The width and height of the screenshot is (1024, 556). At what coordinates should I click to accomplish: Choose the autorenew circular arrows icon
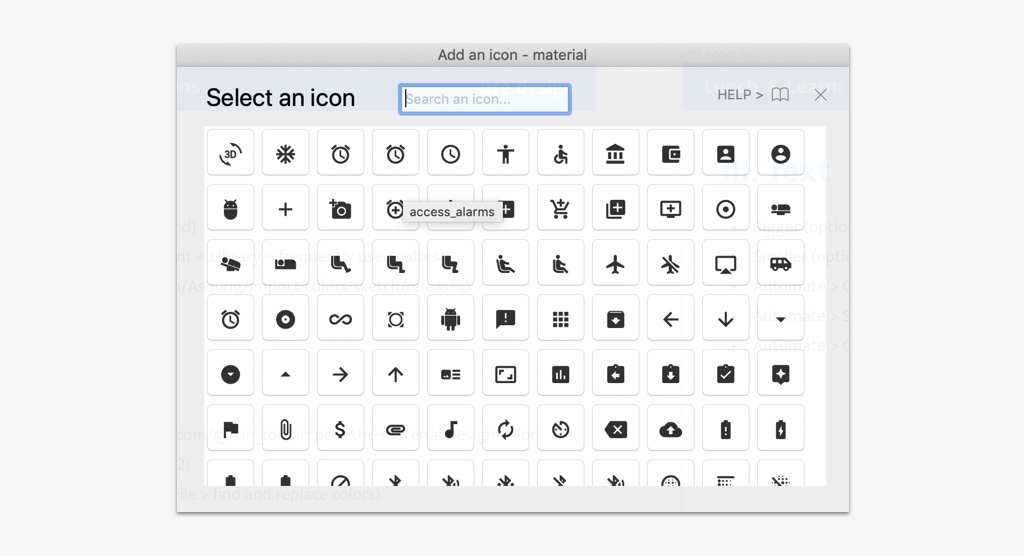click(505, 429)
